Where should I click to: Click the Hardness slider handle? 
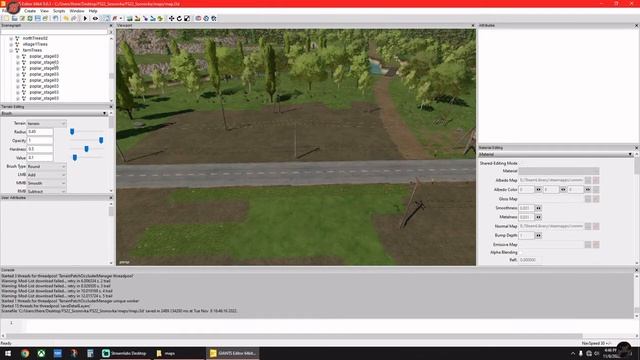tap(87, 149)
